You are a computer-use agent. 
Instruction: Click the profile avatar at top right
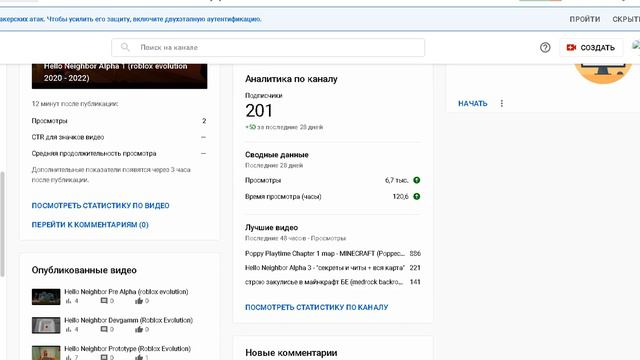point(636,46)
